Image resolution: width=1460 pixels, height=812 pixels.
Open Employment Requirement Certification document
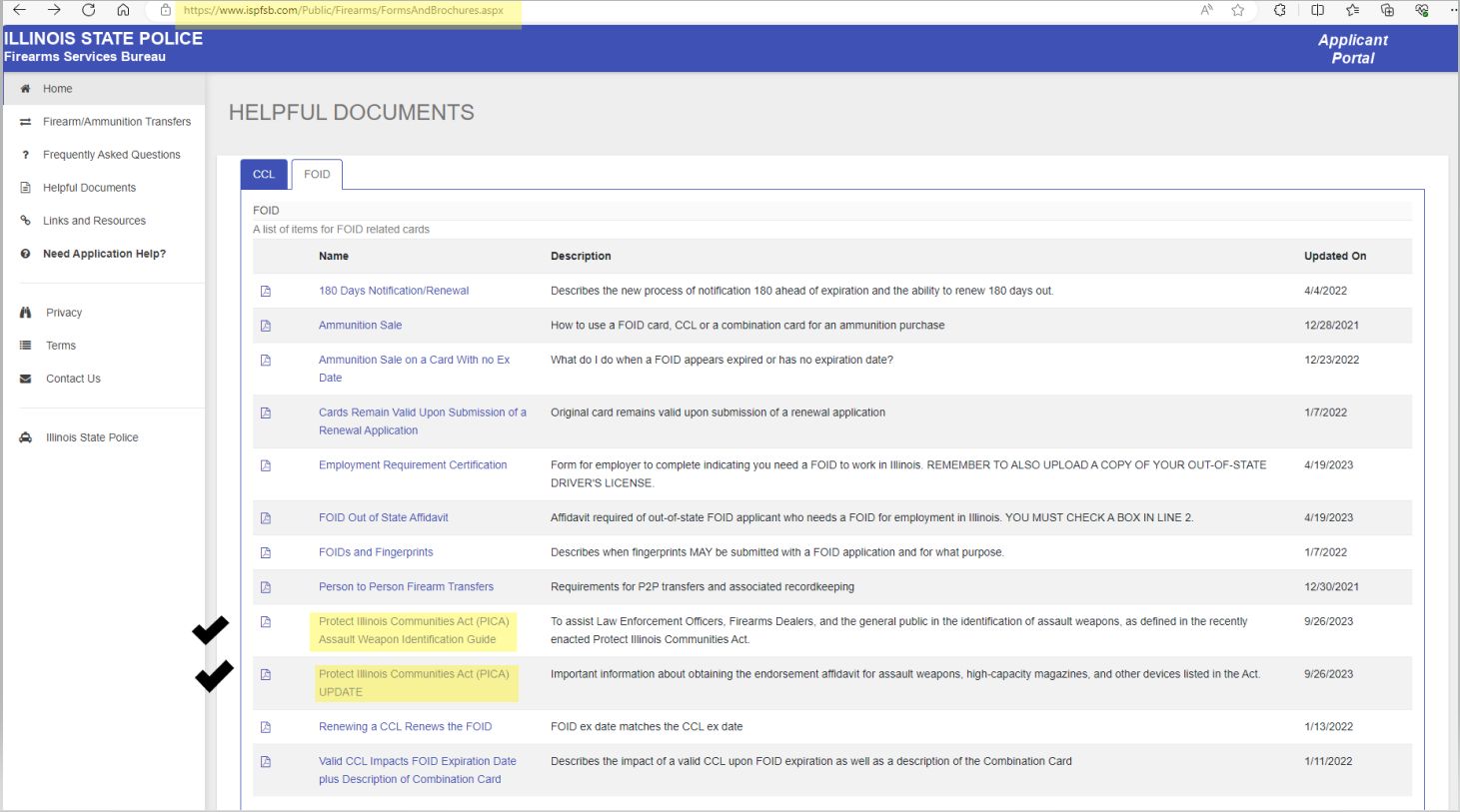[x=412, y=465]
